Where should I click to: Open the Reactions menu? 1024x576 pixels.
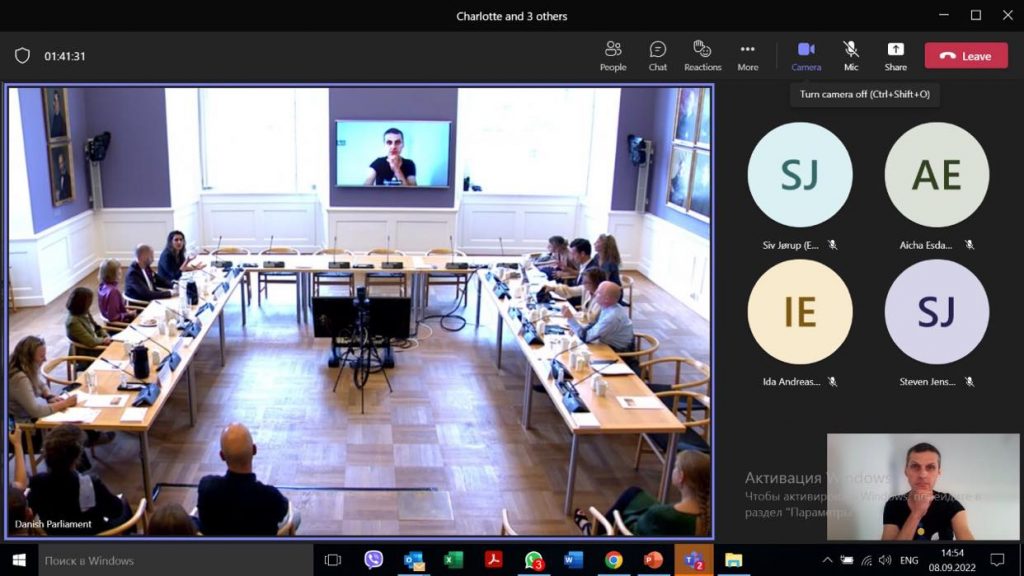[702, 56]
